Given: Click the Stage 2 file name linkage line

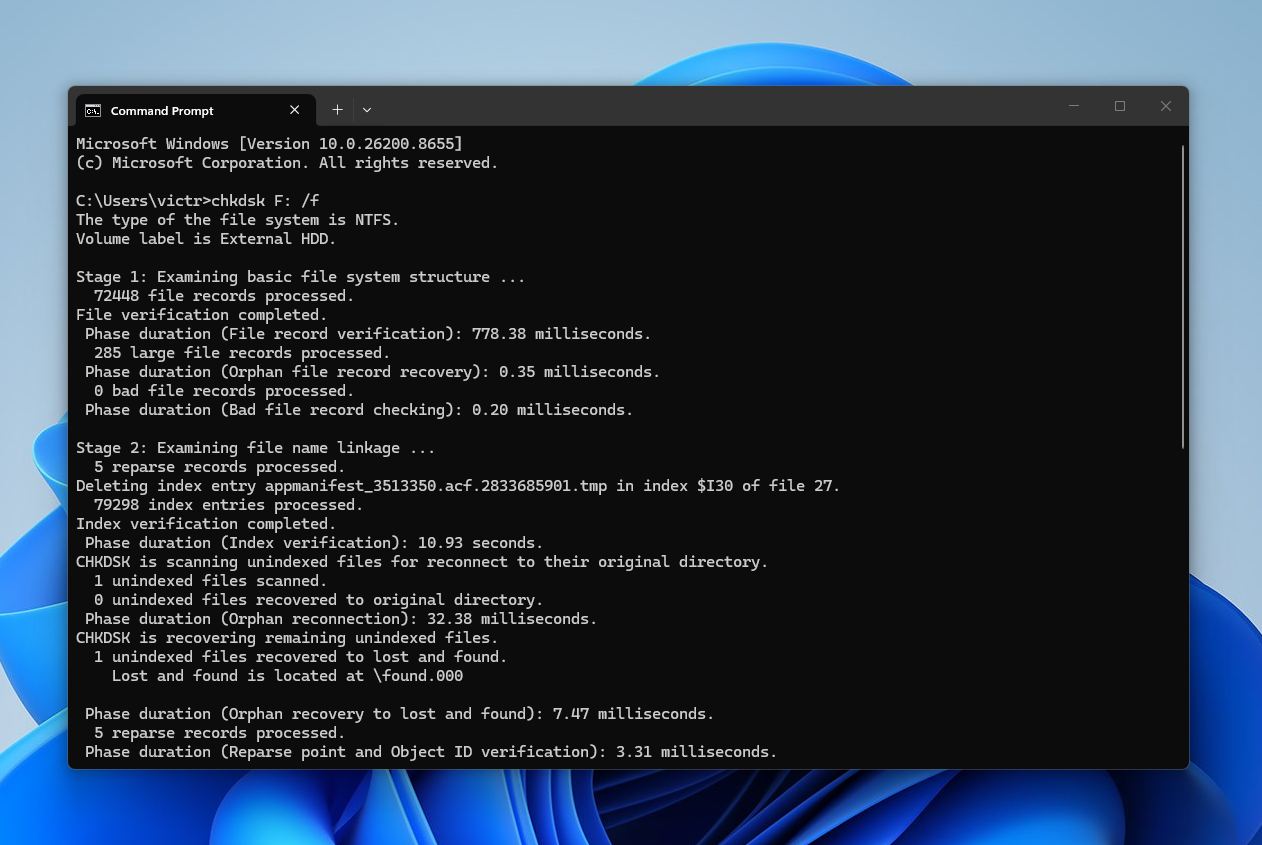Looking at the screenshot, I should coord(256,448).
